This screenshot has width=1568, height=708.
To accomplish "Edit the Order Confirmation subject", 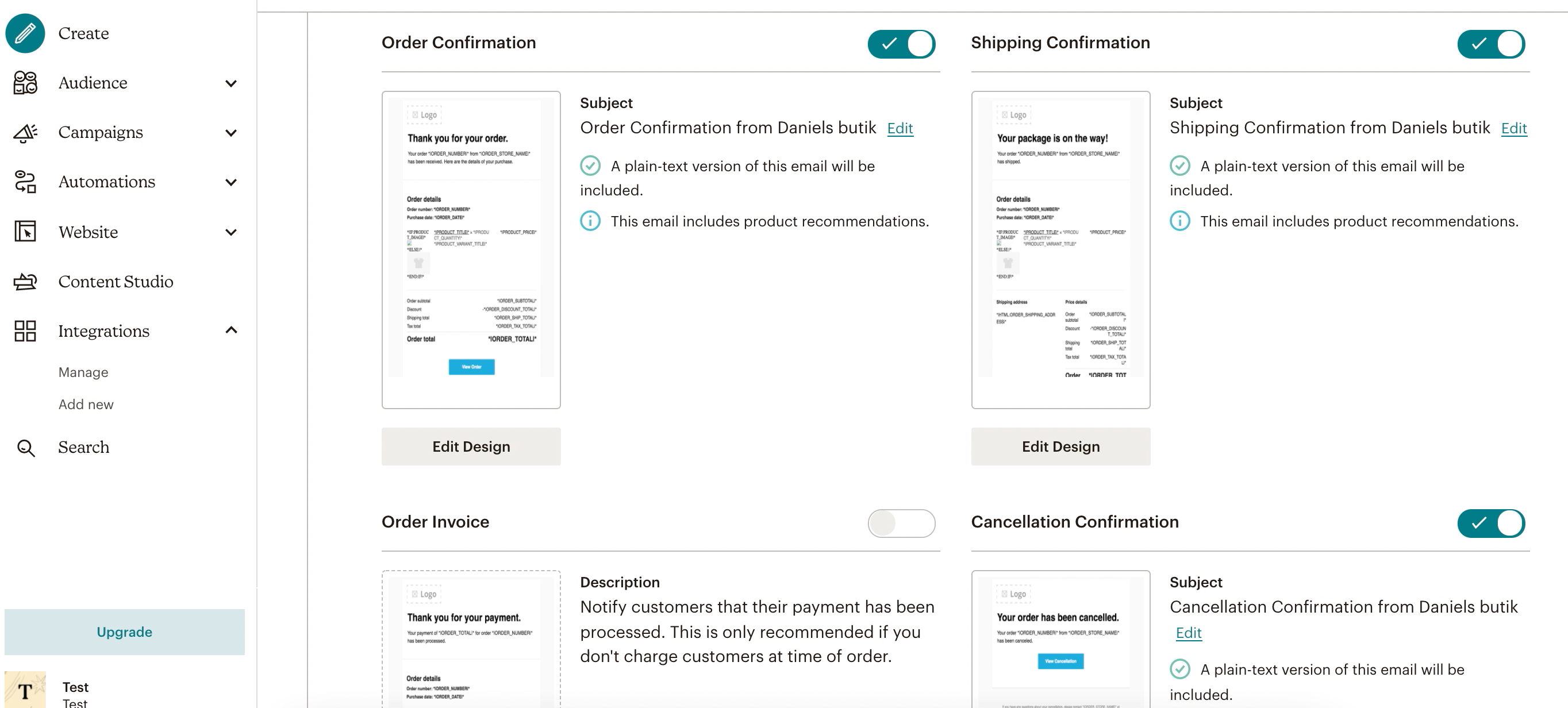I will pos(900,129).
